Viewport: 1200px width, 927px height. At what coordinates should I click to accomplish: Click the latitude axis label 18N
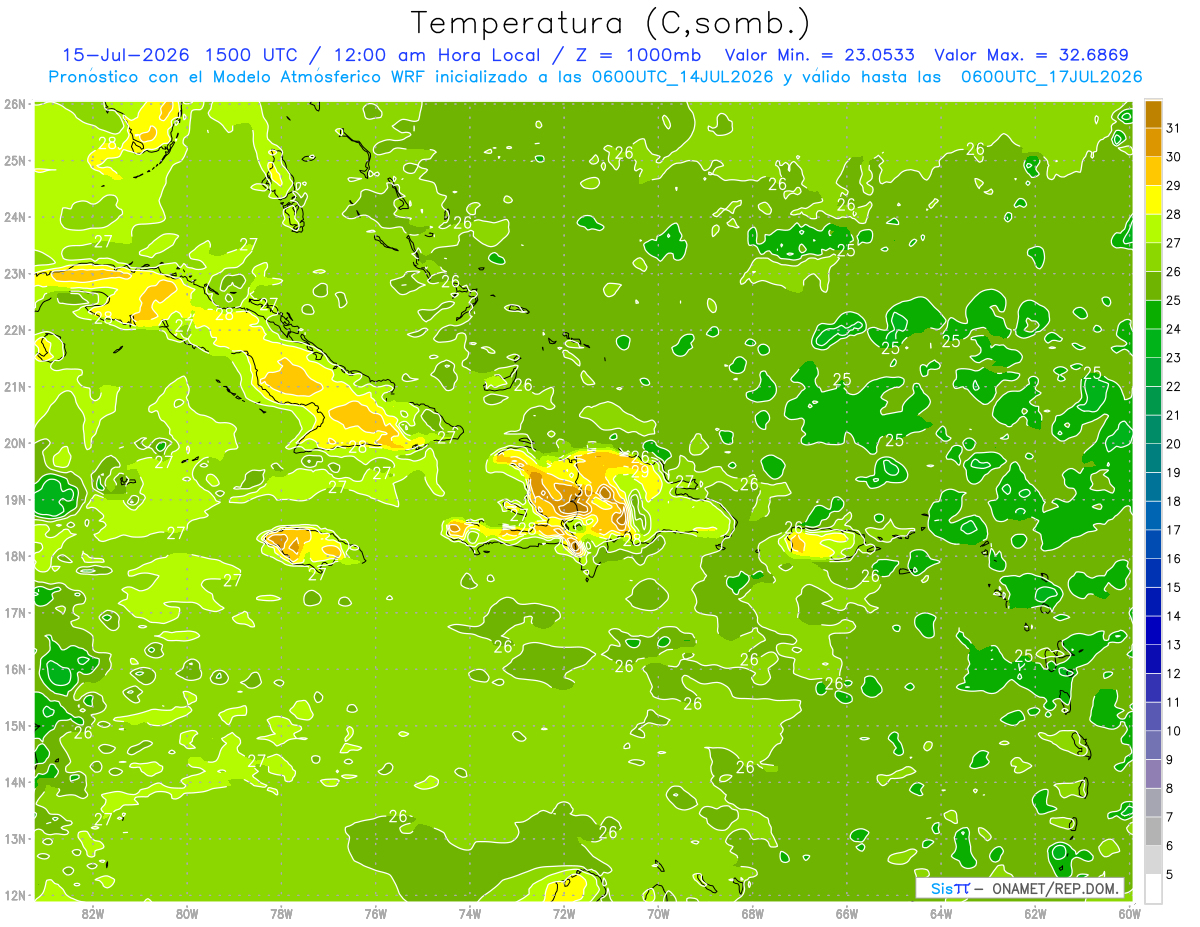pyautogui.click(x=15, y=556)
